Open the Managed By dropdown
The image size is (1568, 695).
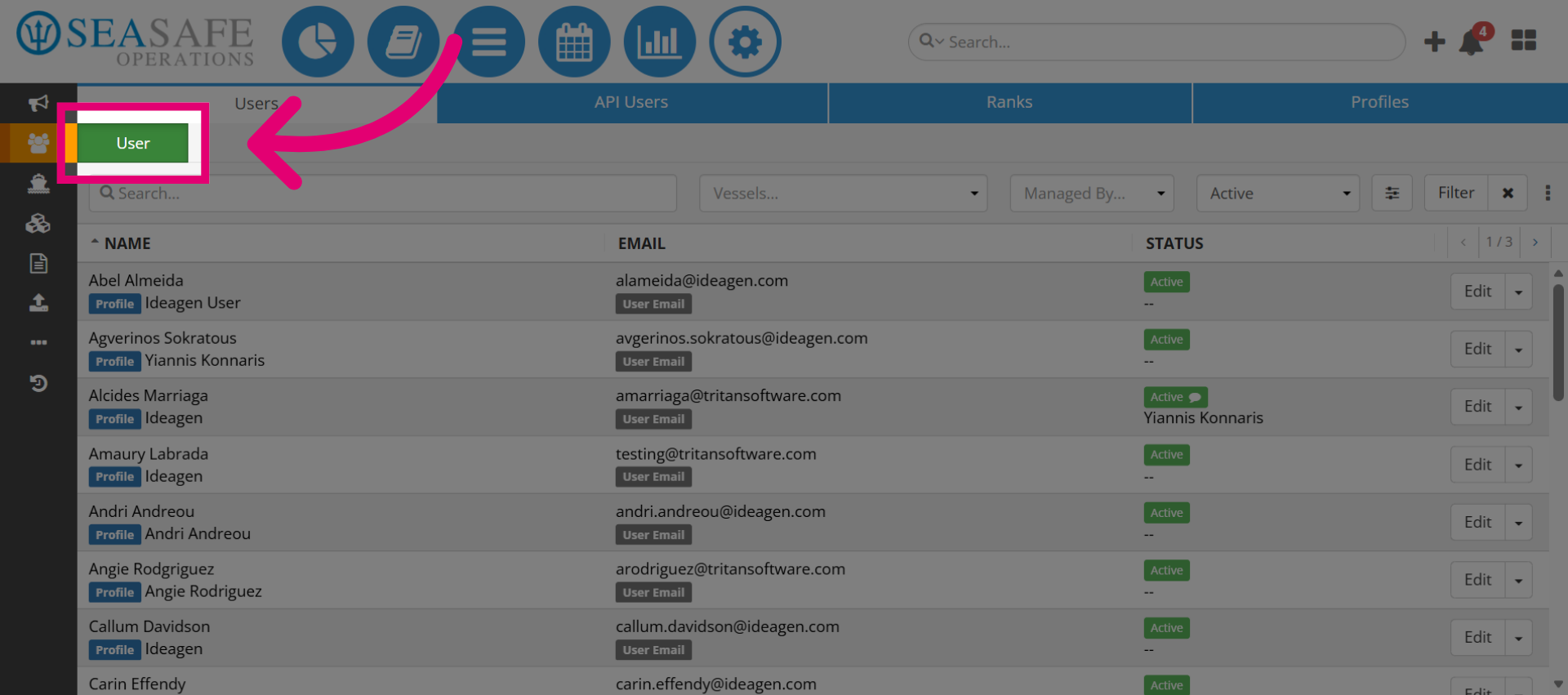1092,194
